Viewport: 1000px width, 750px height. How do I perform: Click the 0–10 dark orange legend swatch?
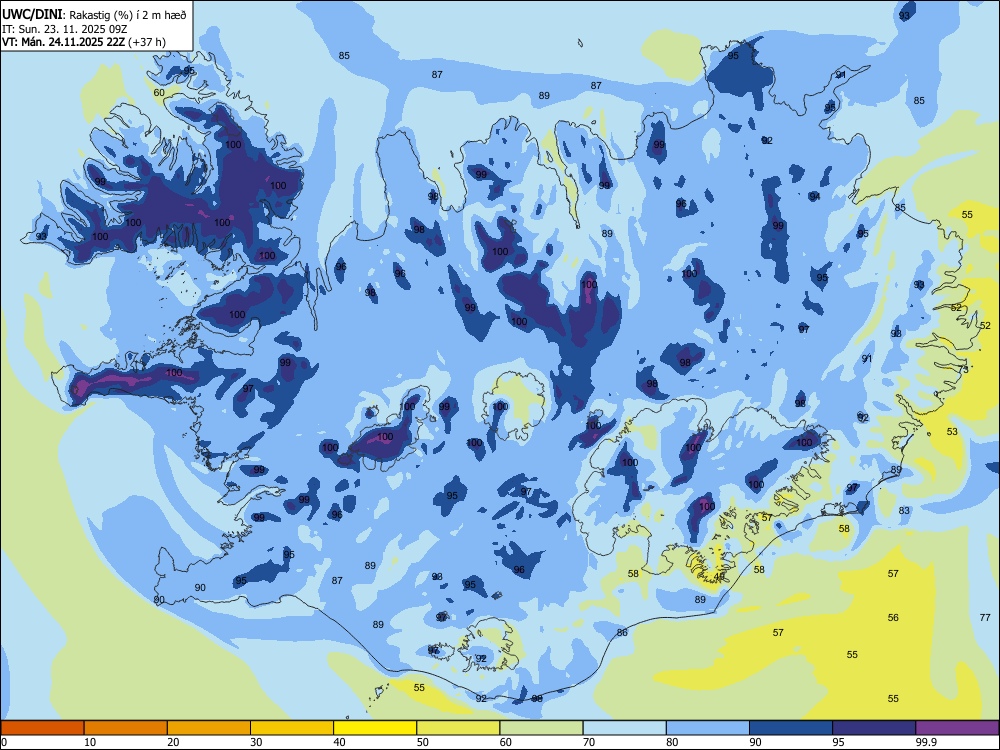point(42,728)
